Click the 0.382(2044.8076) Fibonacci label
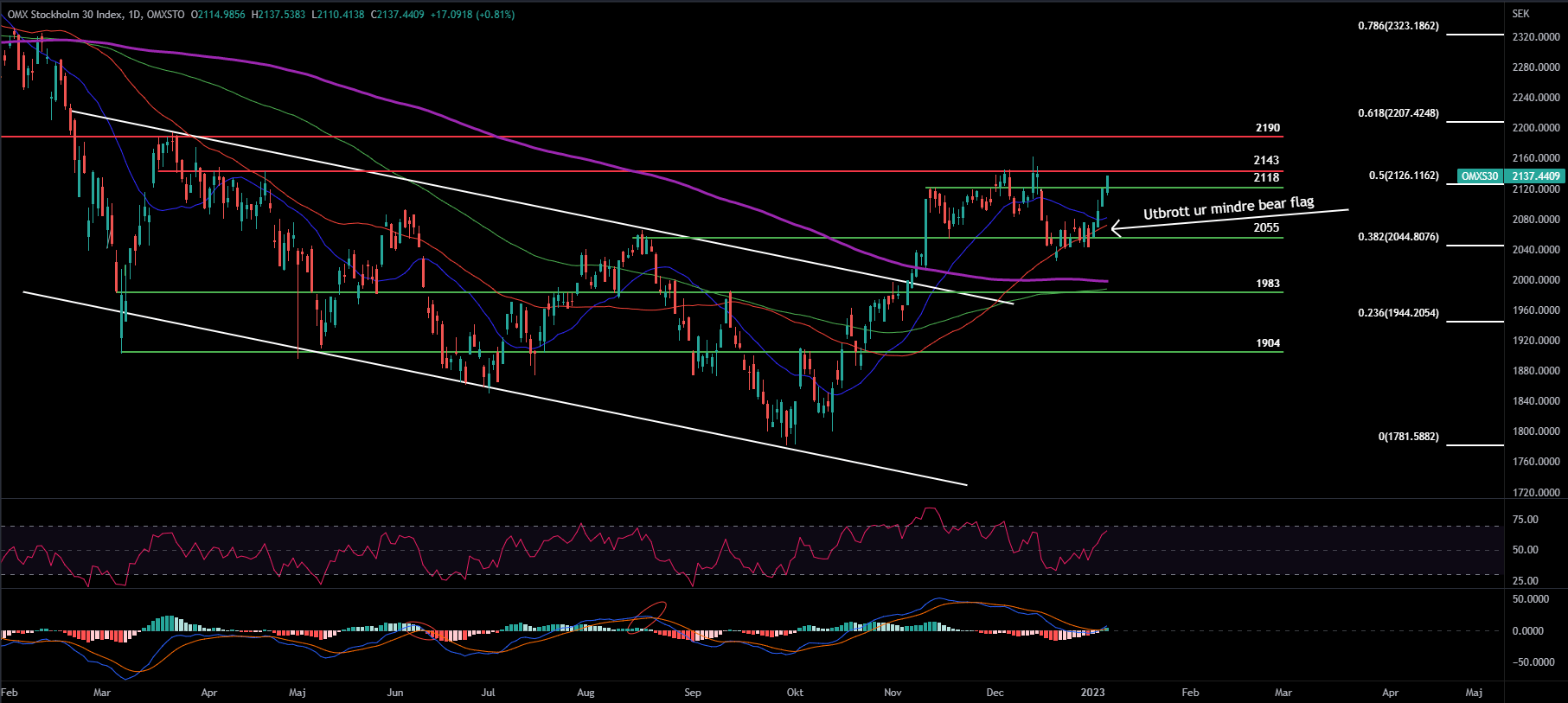 (x=1398, y=237)
